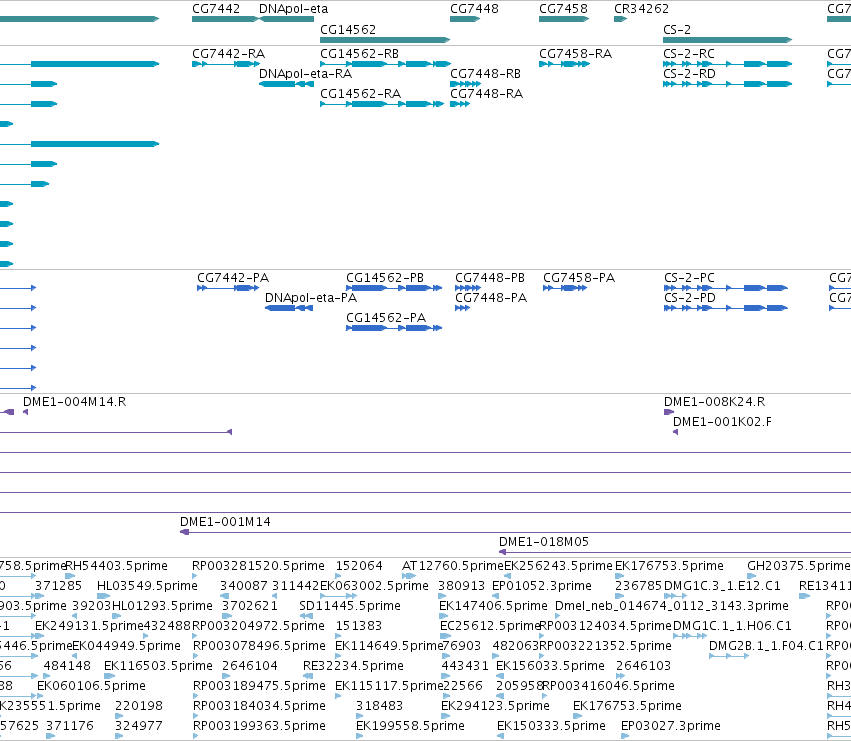Select the CG7458 gene label
This screenshot has width=851, height=741.
pos(563,9)
